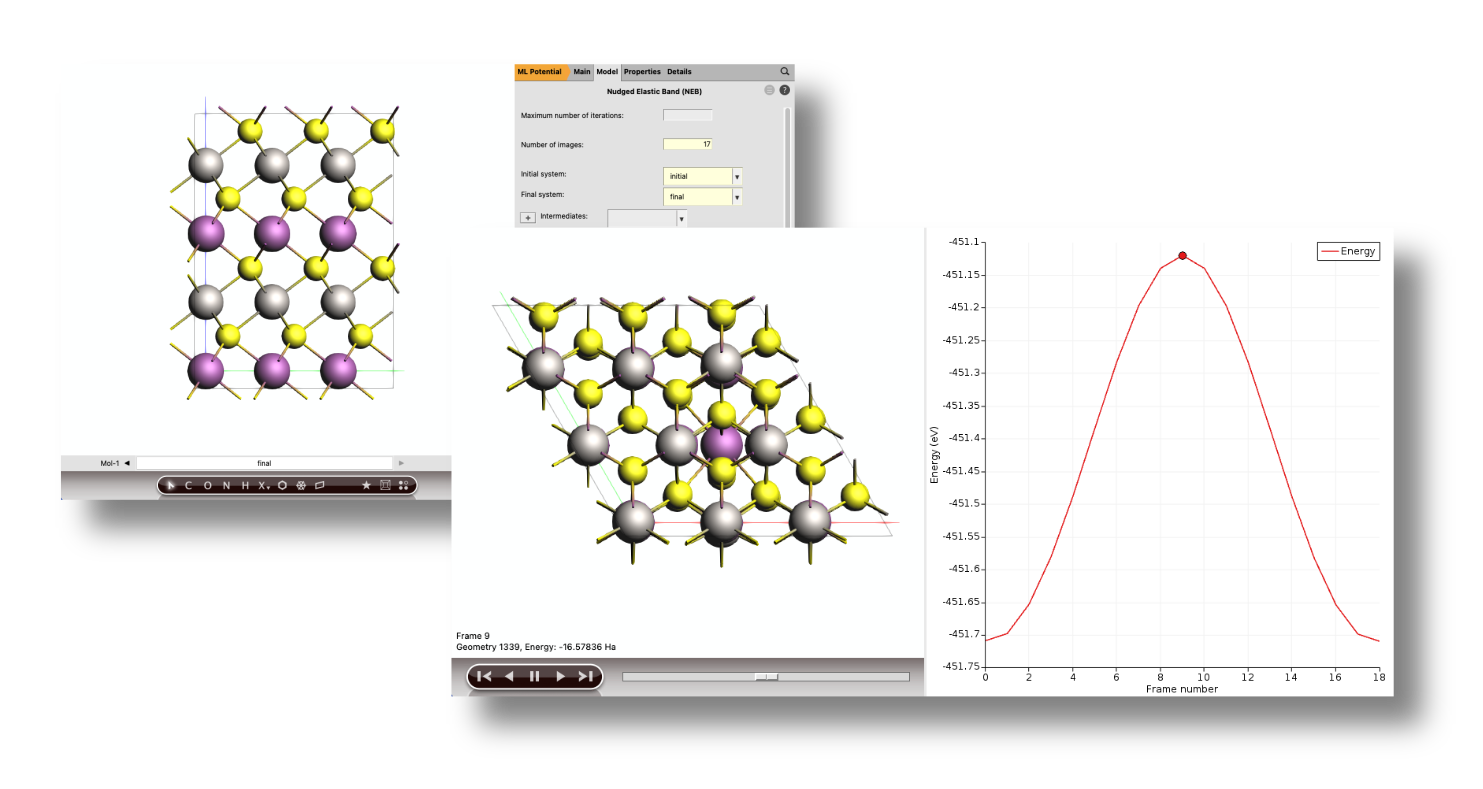The height and width of the screenshot is (789, 1483).
Task: Add intermediate with plus button
Action: tap(527, 217)
